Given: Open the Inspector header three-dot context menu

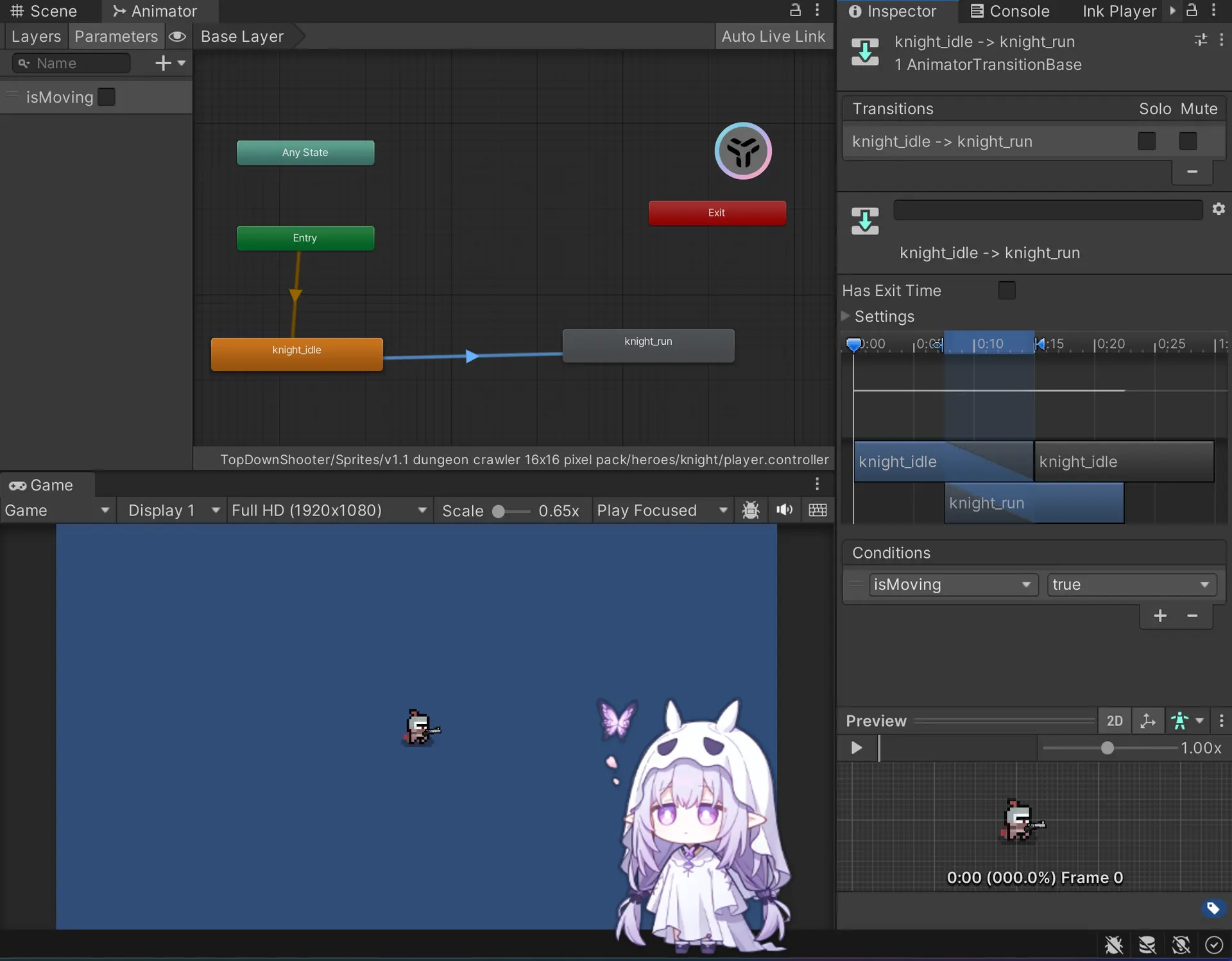Looking at the screenshot, I should click(x=1221, y=40).
